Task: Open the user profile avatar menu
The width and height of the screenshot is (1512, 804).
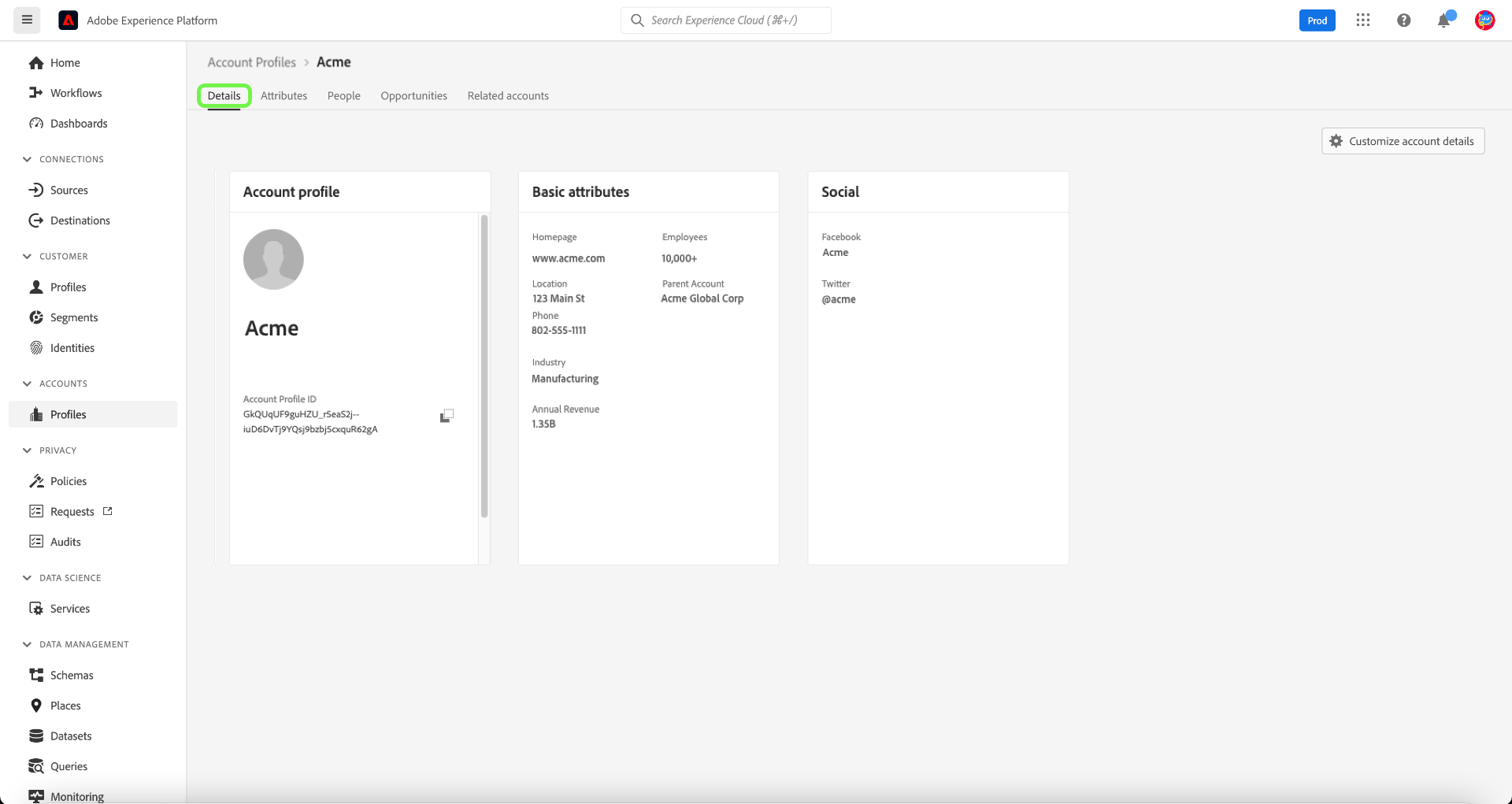Action: pos(1484,20)
